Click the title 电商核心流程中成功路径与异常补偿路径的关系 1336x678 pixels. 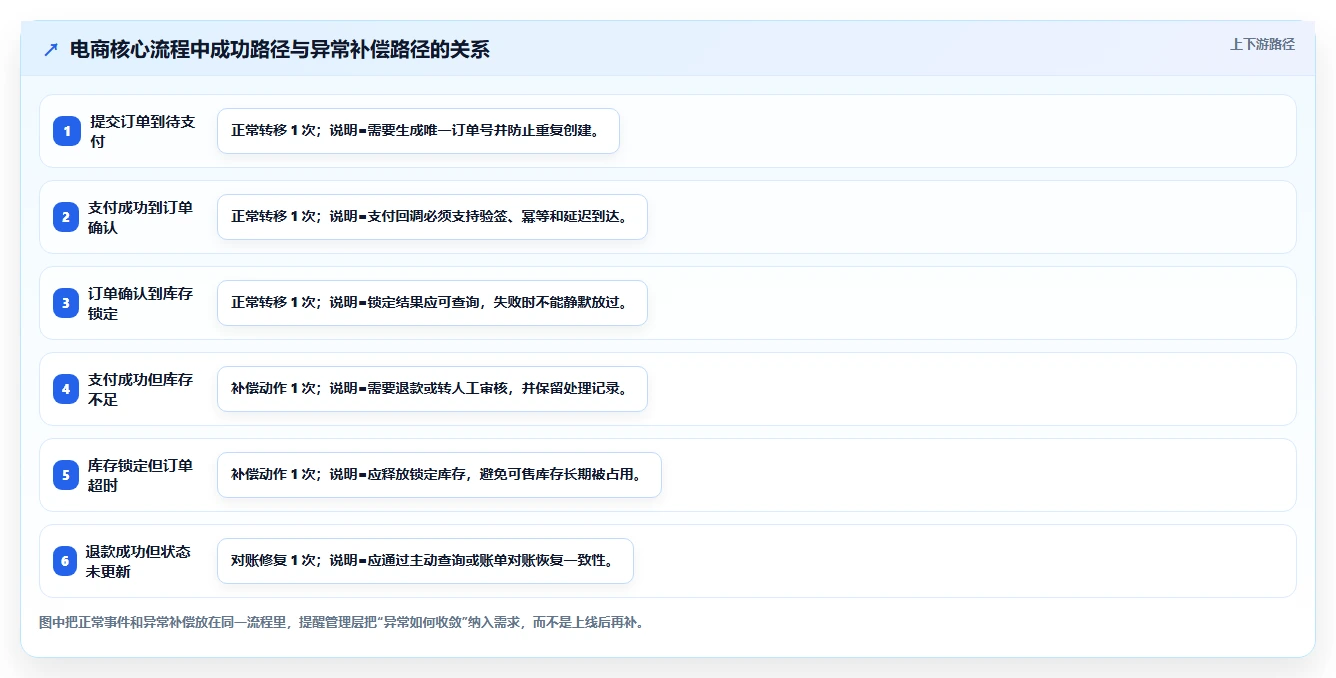(279, 49)
